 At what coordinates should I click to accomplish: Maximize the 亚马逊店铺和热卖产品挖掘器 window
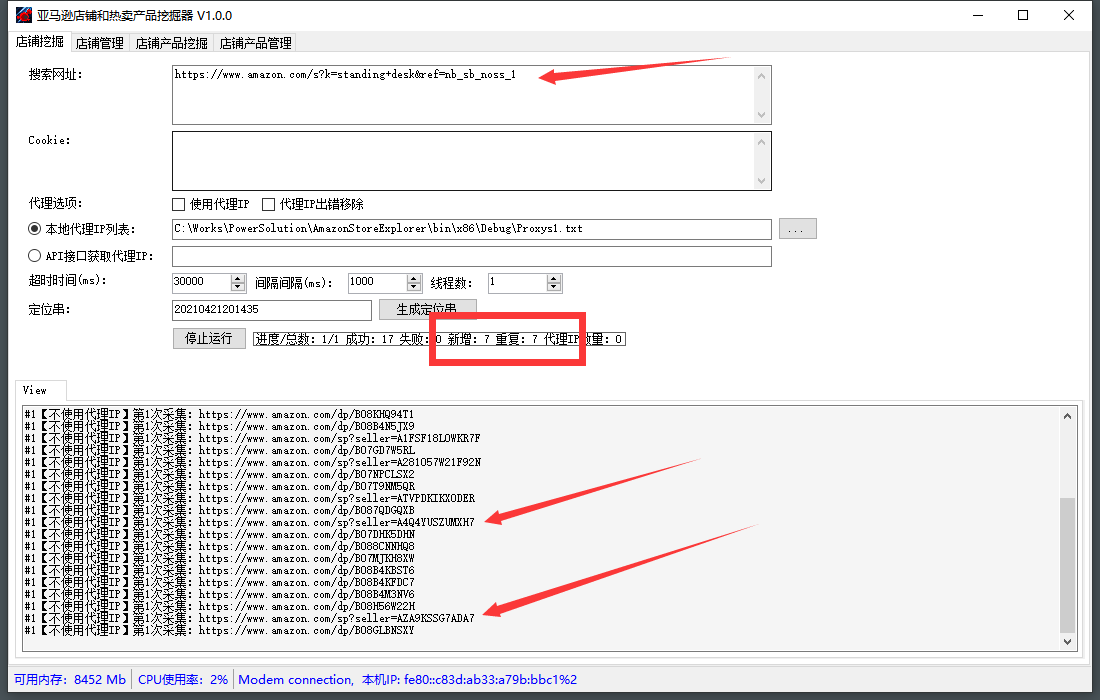pyautogui.click(x=1023, y=15)
